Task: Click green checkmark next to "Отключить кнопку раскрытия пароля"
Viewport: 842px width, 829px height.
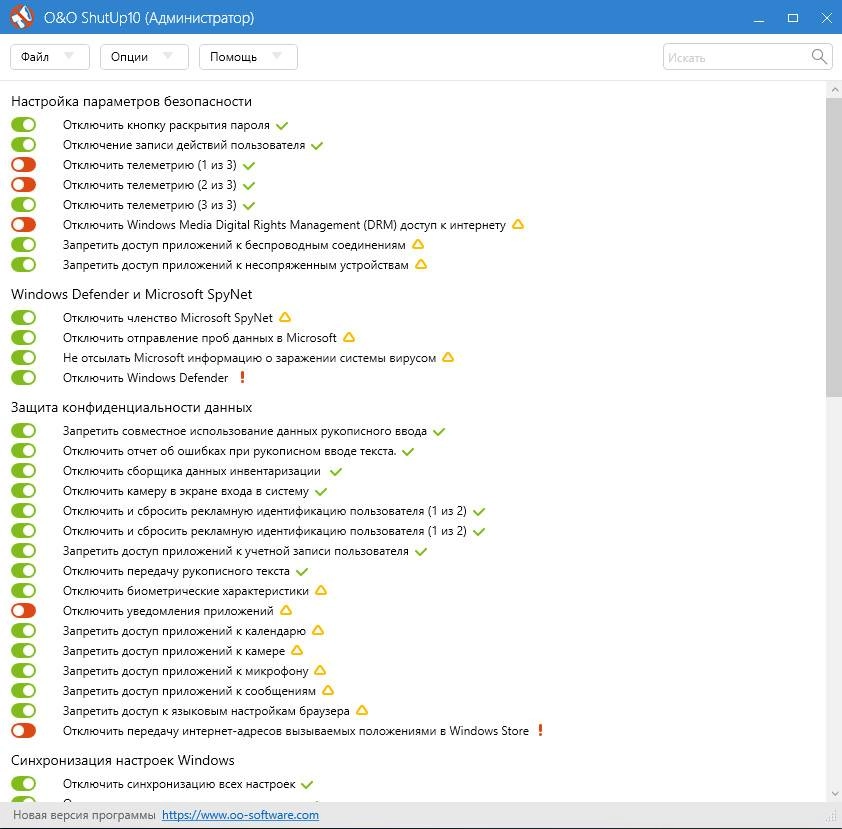Action: point(282,126)
